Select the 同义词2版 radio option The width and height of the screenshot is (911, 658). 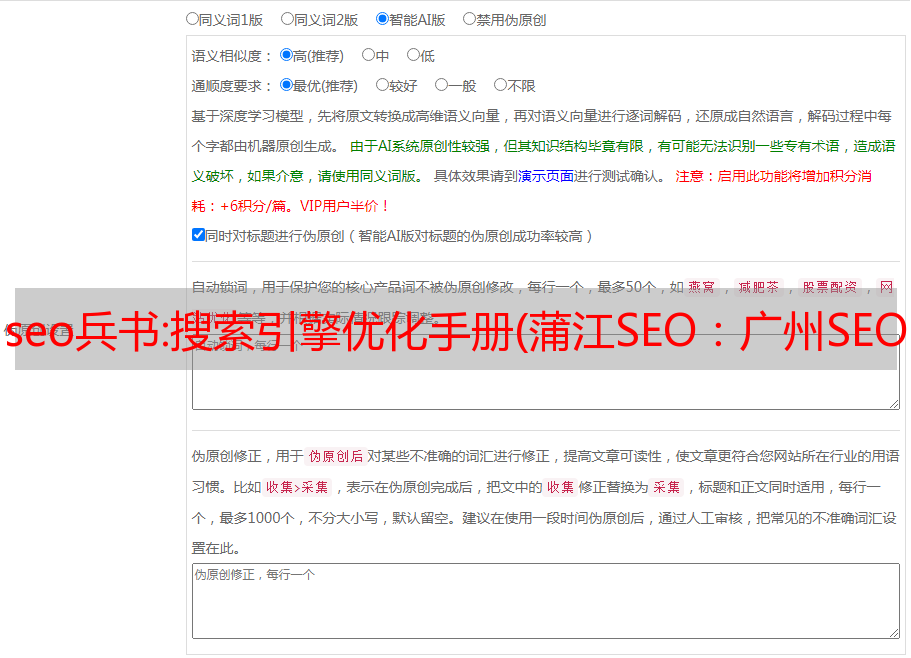(287, 19)
